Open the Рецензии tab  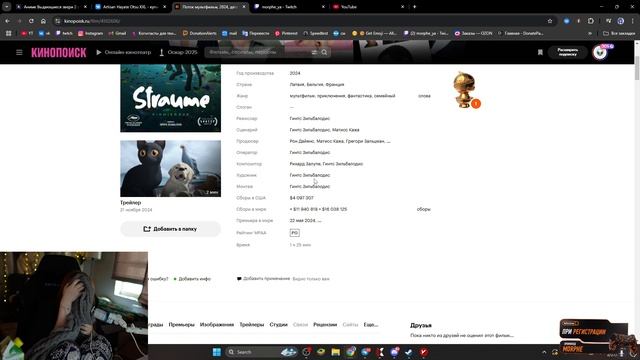pos(325,324)
